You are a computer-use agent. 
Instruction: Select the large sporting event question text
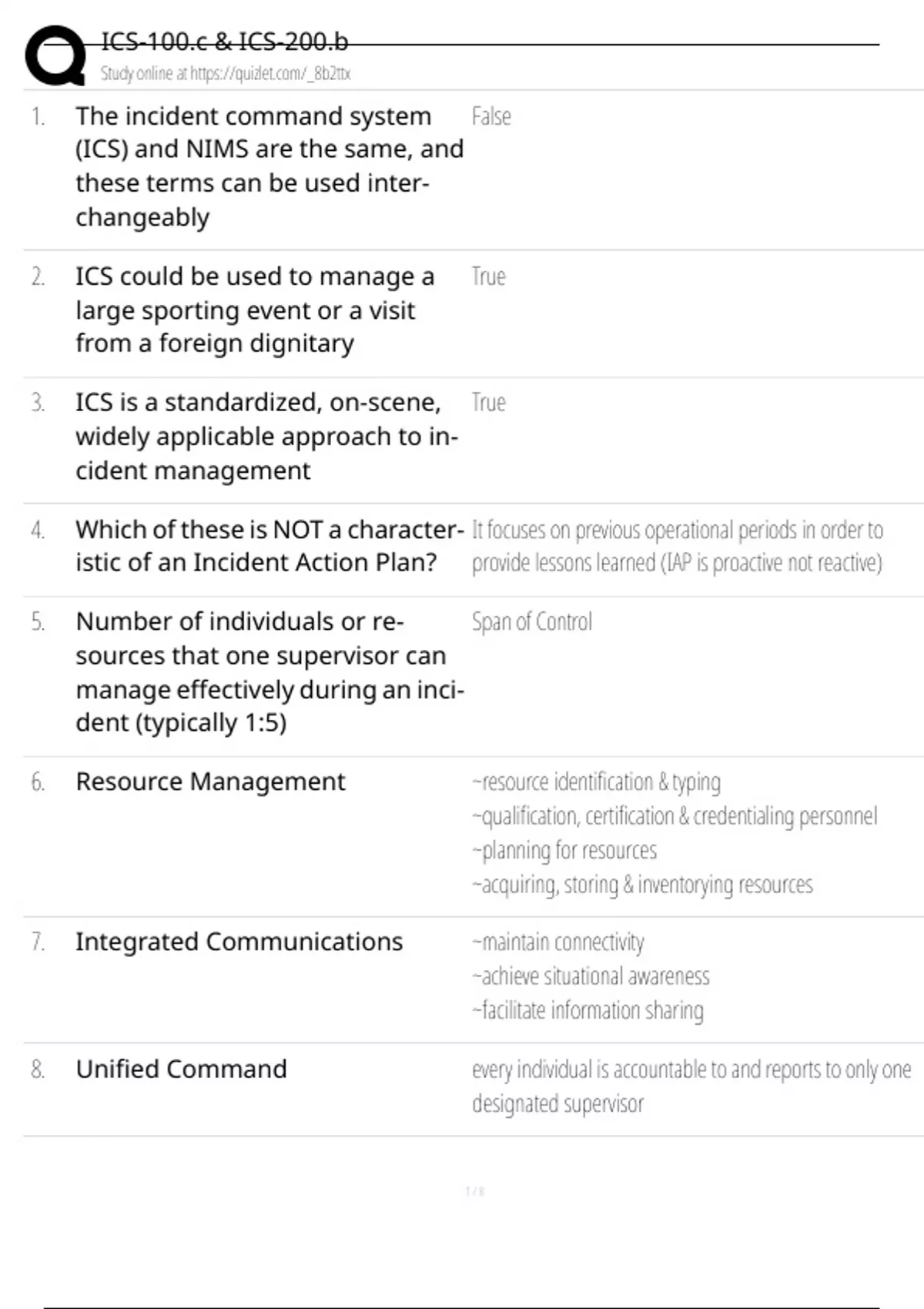point(254,310)
